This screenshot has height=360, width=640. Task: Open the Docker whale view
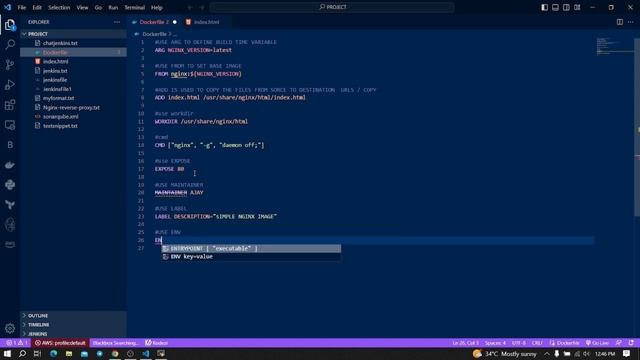[10, 164]
